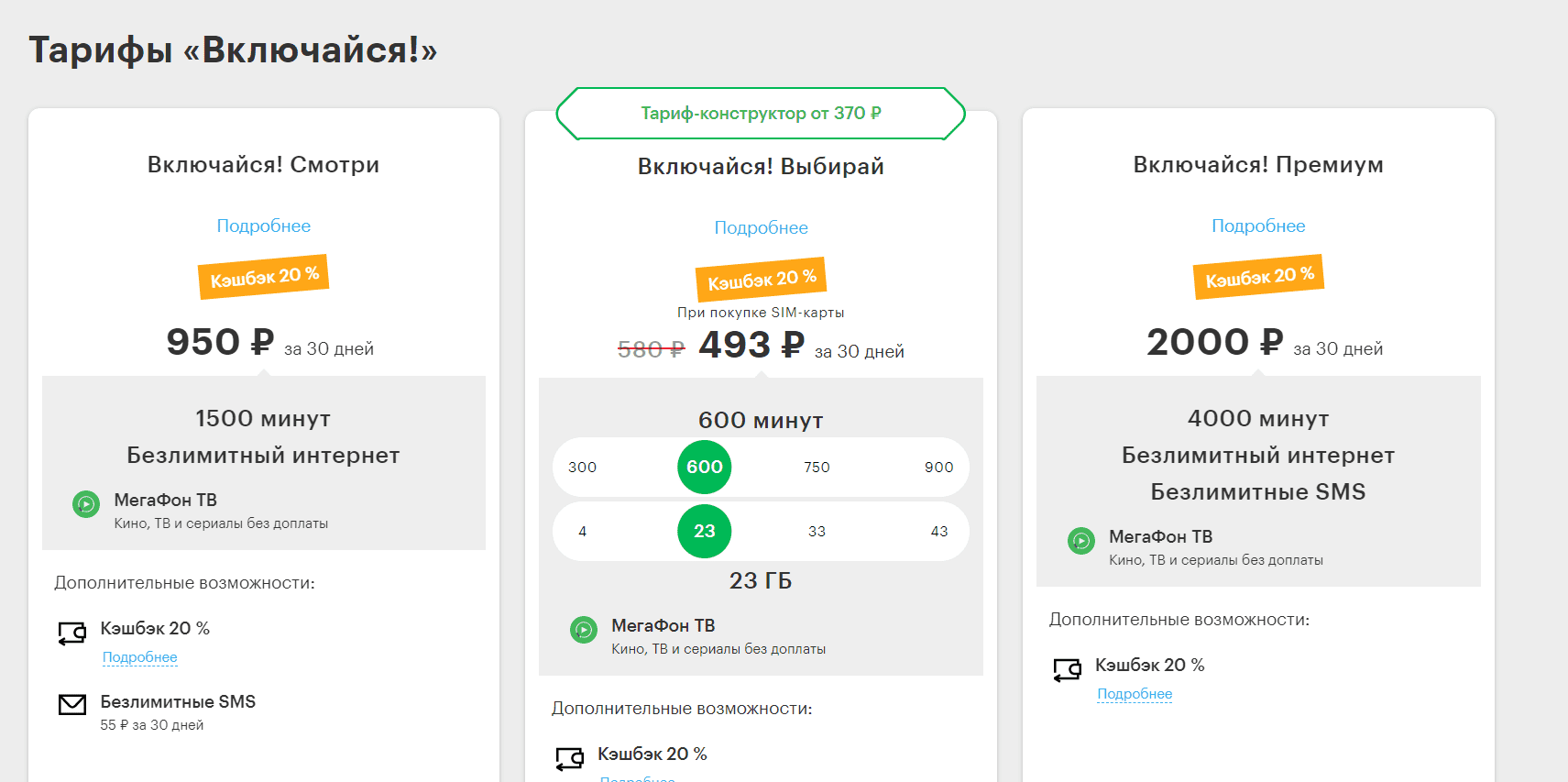Click MegaFon TV icon in Выбирай tariff
Image resolution: width=1568 pixels, height=782 pixels.
click(584, 630)
